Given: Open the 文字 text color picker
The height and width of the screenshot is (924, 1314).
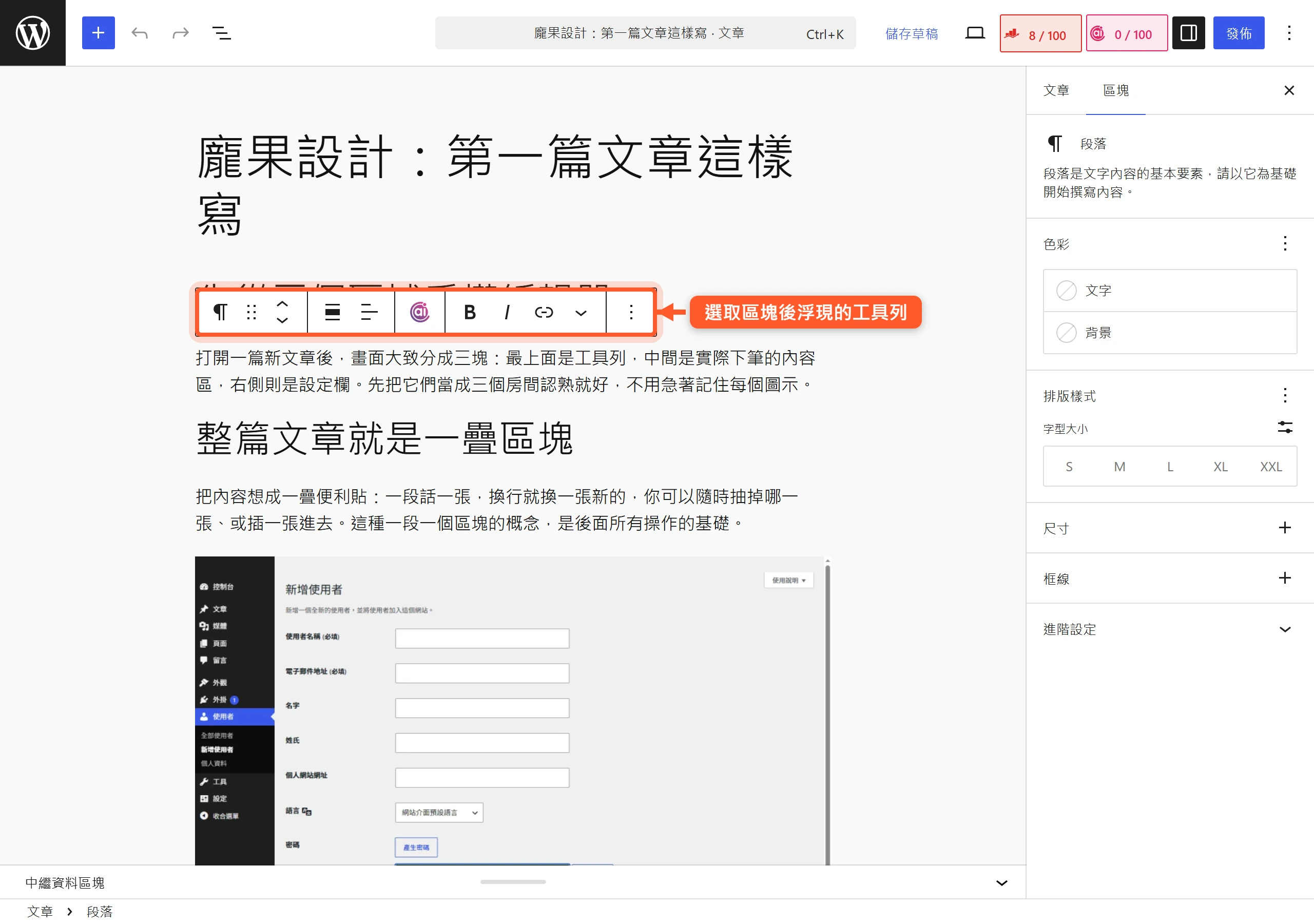Looking at the screenshot, I should pyautogui.click(x=1169, y=290).
